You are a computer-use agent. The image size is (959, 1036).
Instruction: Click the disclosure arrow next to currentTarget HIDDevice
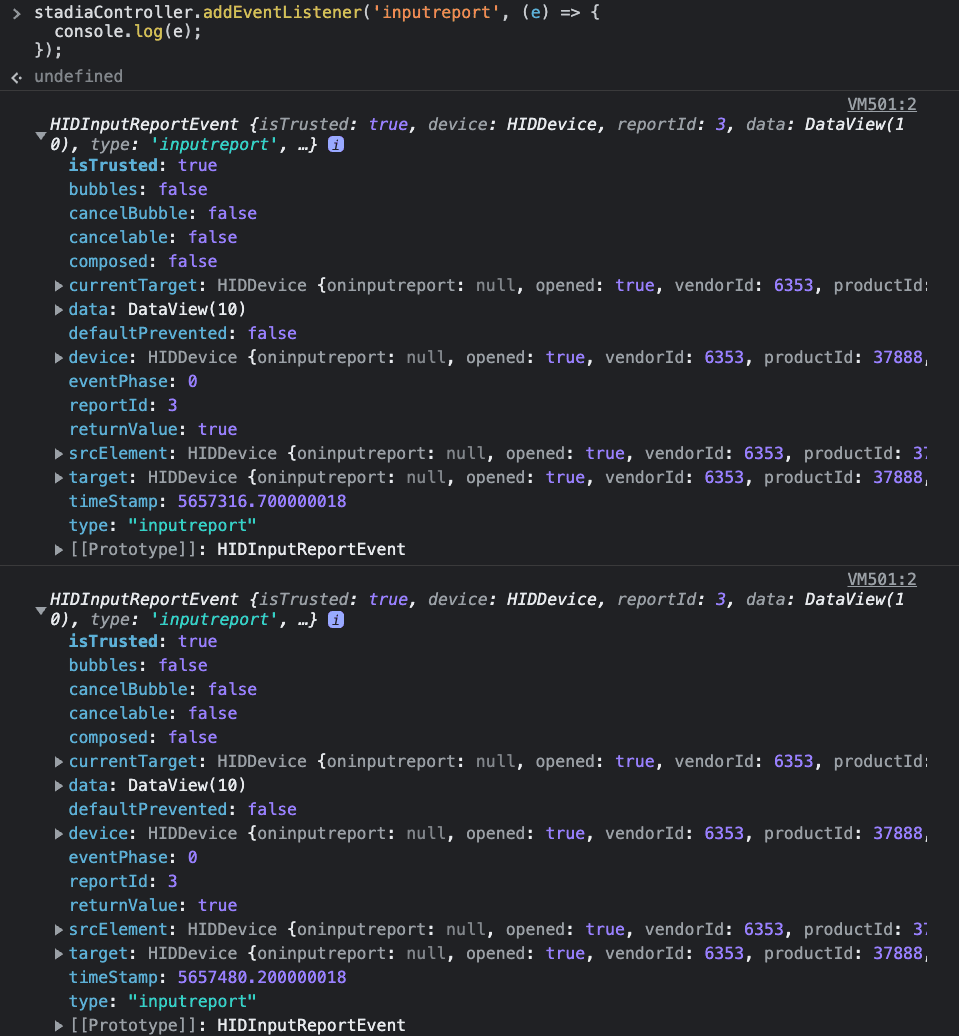pyautogui.click(x=58, y=285)
